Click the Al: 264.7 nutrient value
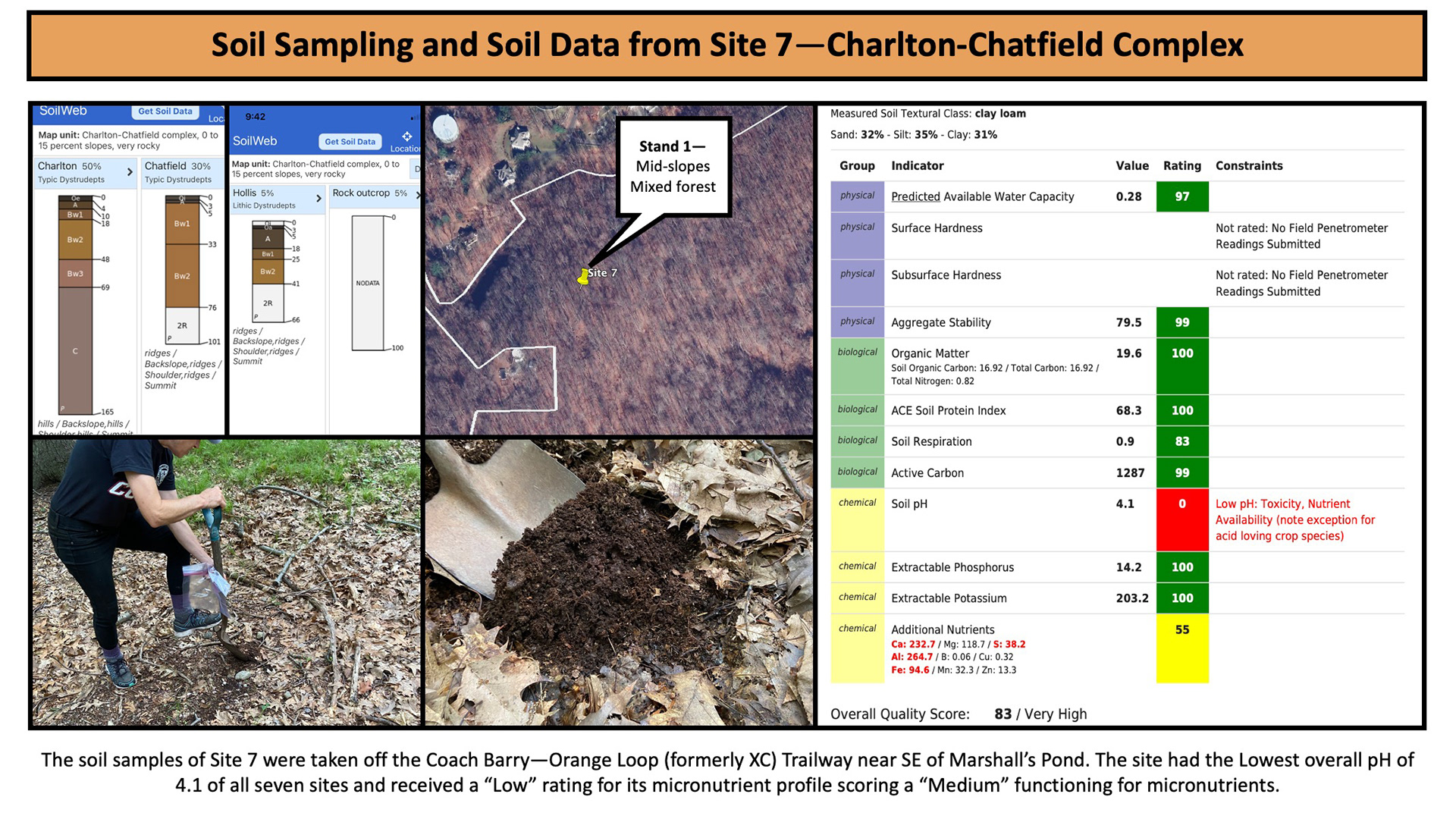The image size is (1456, 819). click(x=912, y=657)
